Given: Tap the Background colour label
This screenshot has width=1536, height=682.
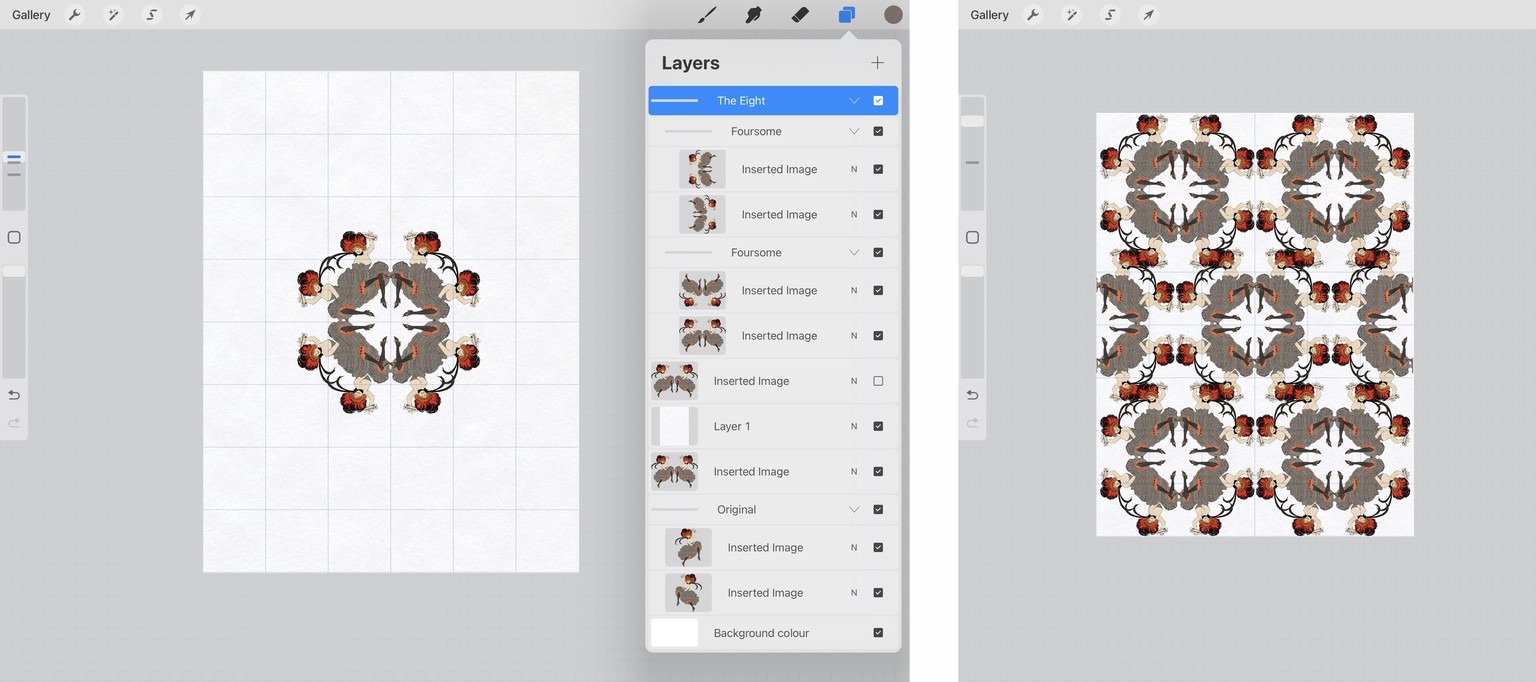Looking at the screenshot, I should click(x=761, y=633).
